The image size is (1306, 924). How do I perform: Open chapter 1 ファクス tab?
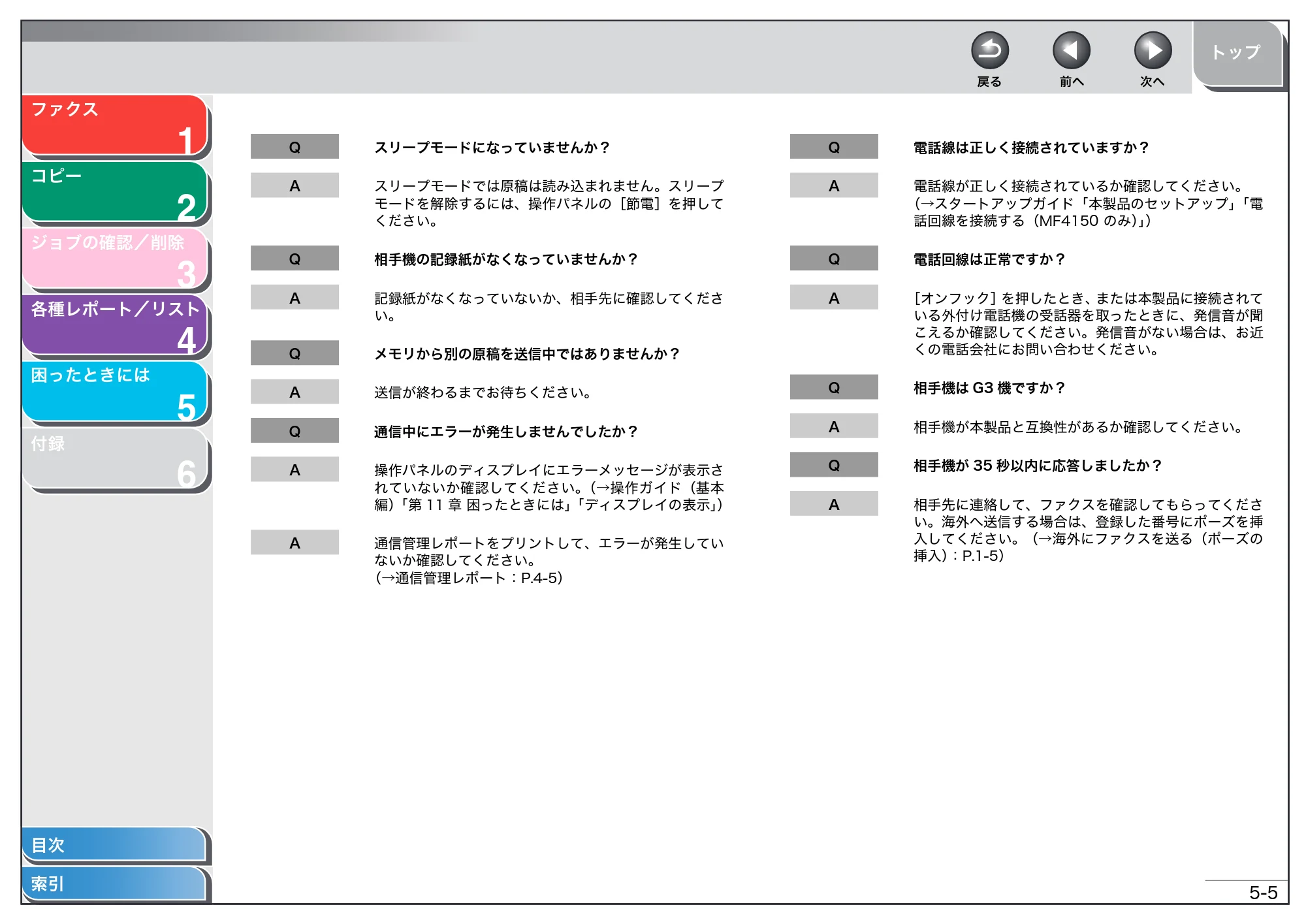point(114,126)
